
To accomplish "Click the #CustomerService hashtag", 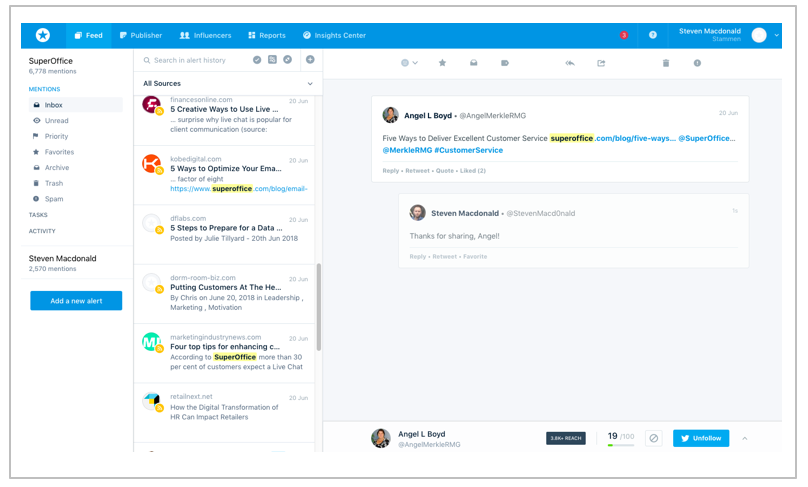I will click(468, 150).
